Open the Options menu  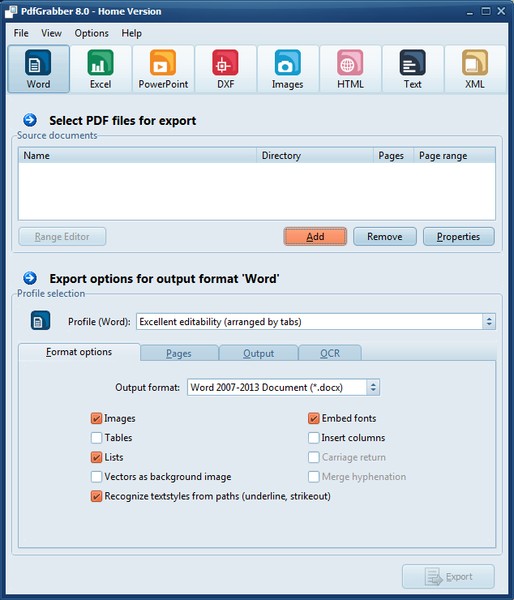pos(91,33)
